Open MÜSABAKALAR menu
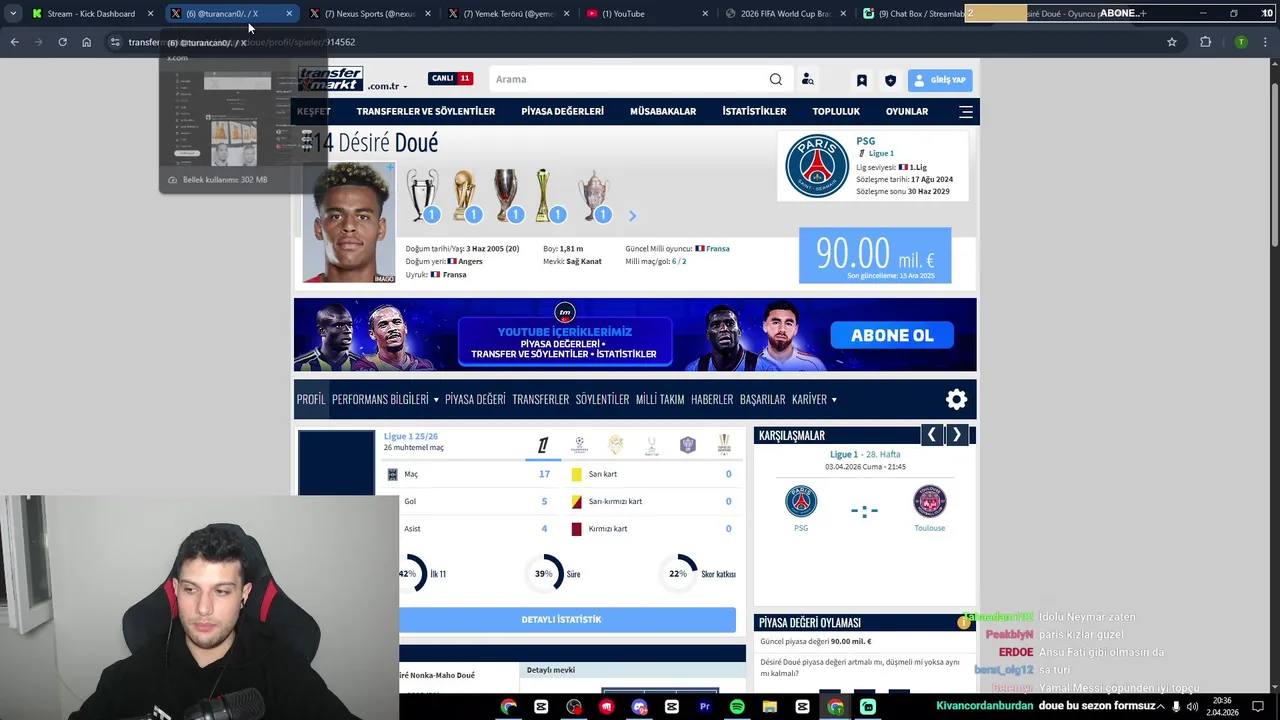This screenshot has height=720, width=1280. click(x=663, y=111)
